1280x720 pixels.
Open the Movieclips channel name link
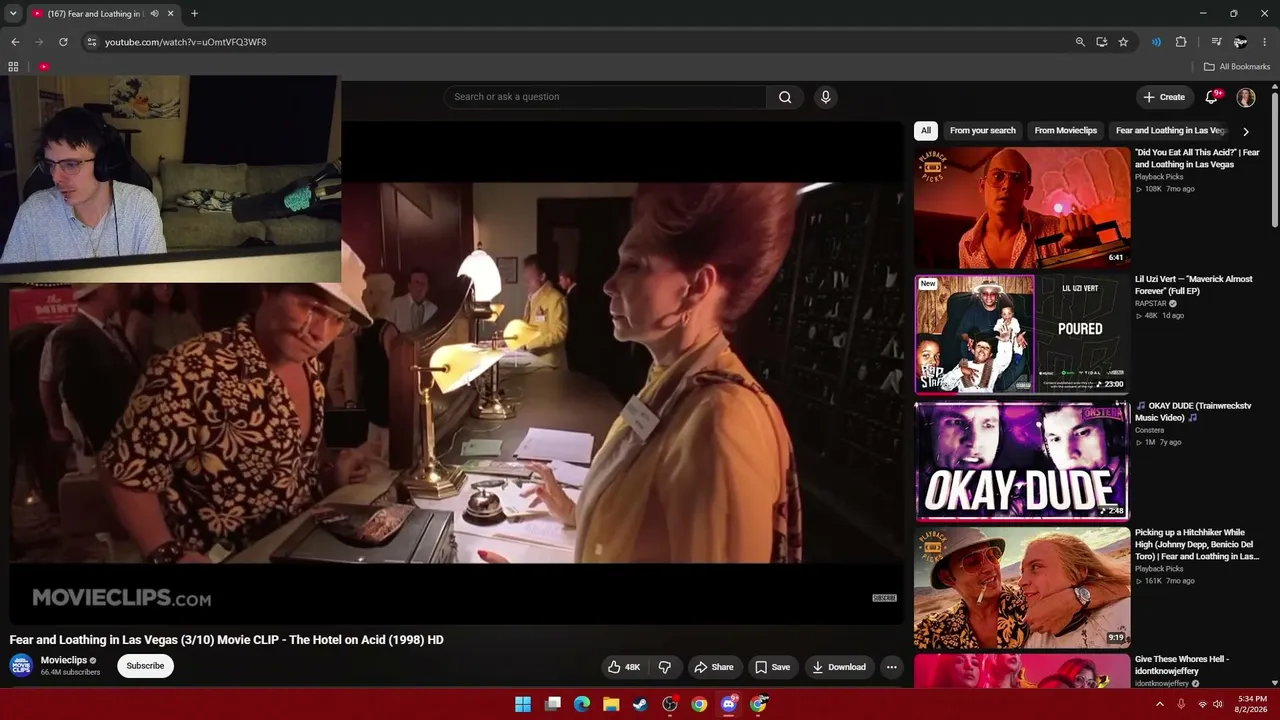click(64, 660)
